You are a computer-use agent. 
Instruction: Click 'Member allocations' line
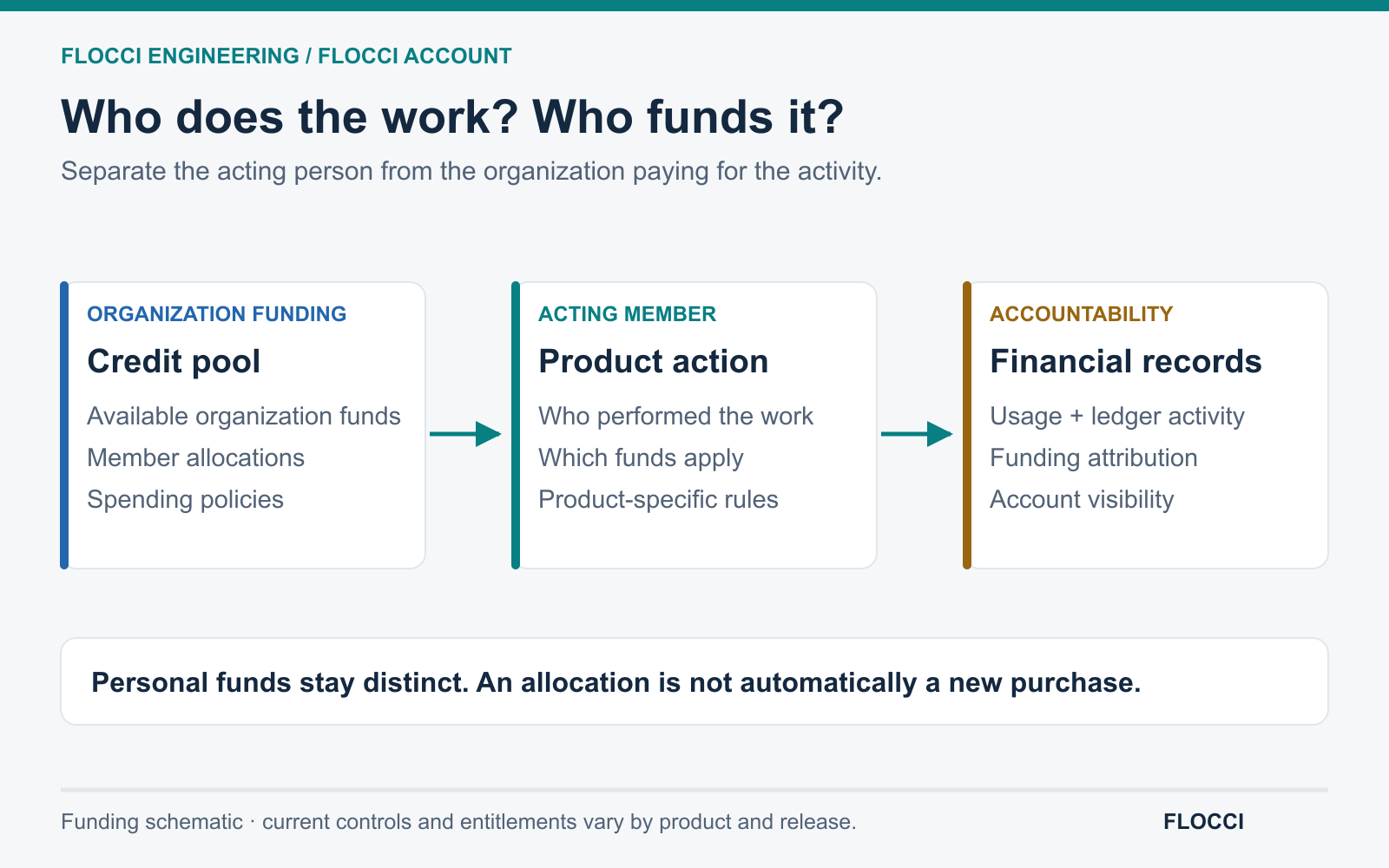[x=196, y=457]
